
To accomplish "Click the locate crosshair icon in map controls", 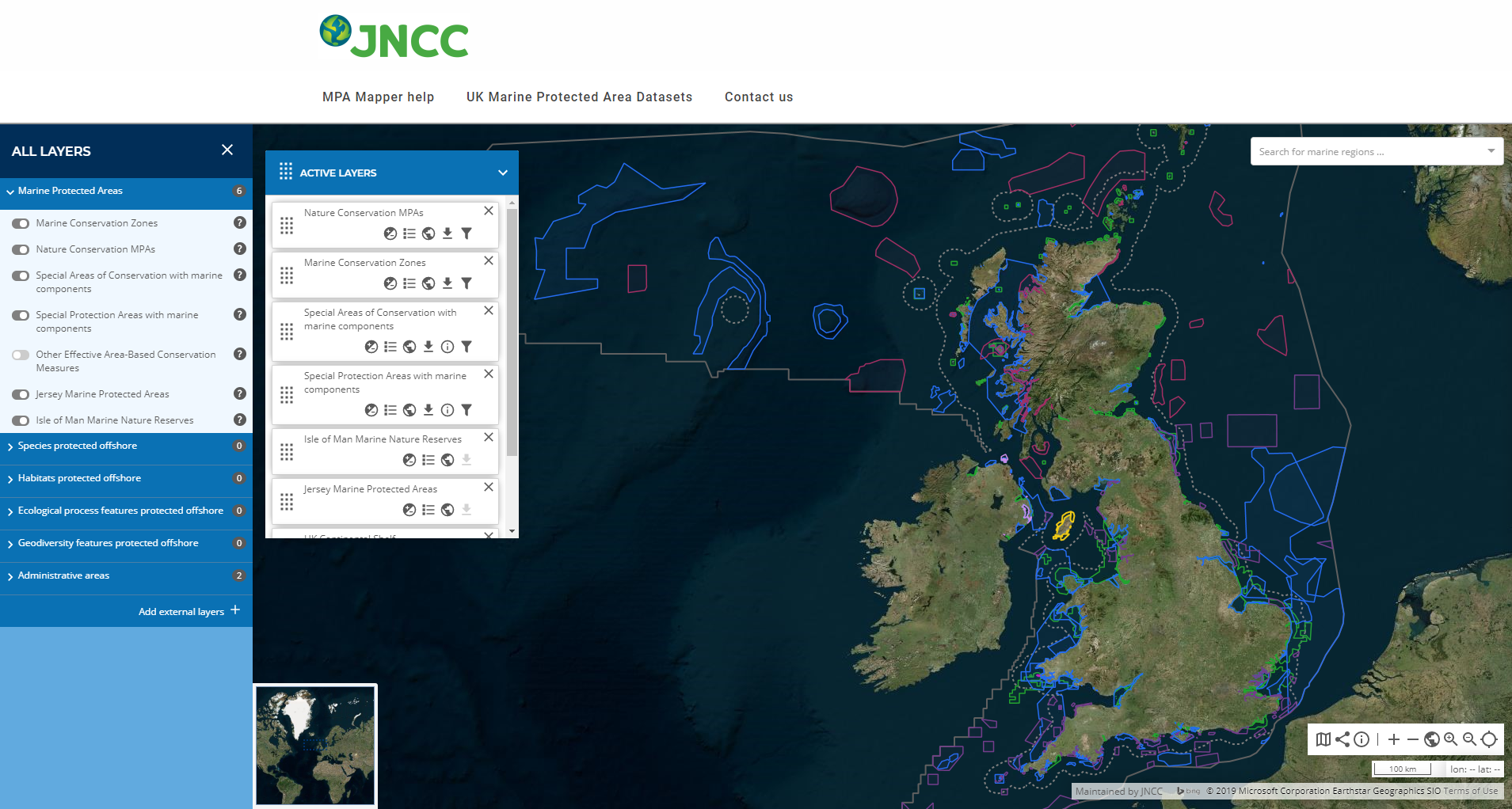I will coord(1490,739).
